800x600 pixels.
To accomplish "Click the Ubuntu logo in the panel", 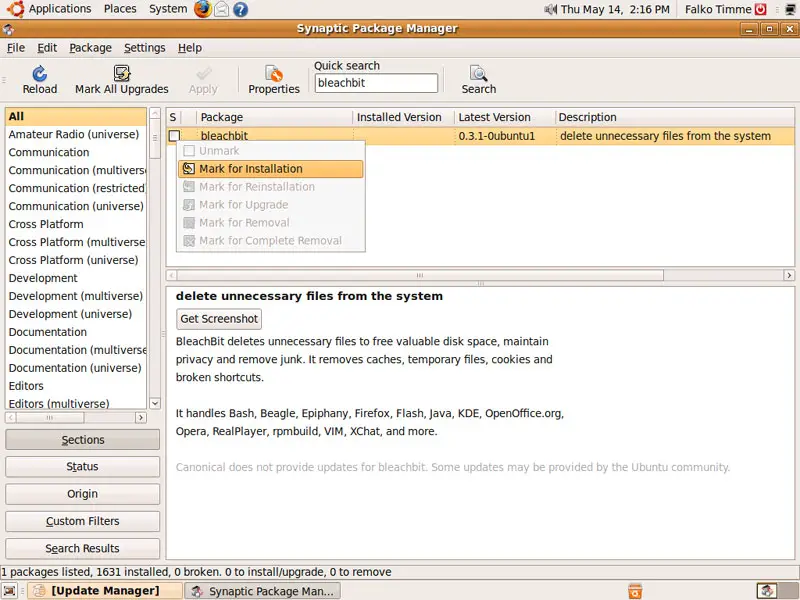I will point(15,9).
